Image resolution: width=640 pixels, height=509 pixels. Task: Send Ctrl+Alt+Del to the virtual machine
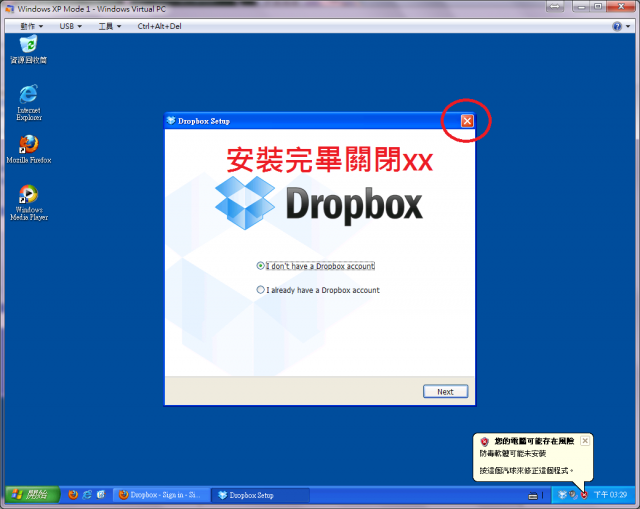(x=159, y=26)
